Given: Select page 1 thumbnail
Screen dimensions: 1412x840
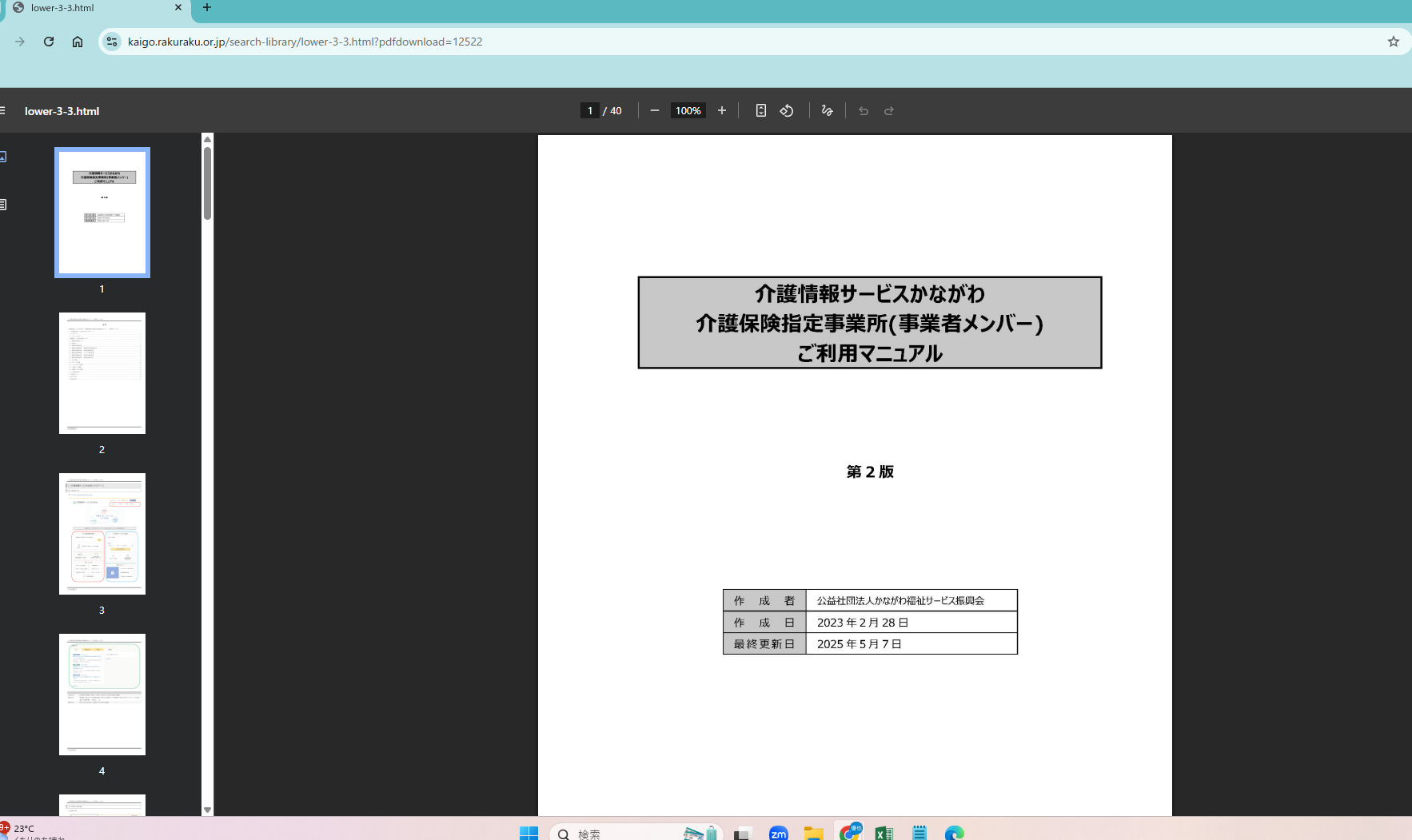Looking at the screenshot, I should click(102, 213).
